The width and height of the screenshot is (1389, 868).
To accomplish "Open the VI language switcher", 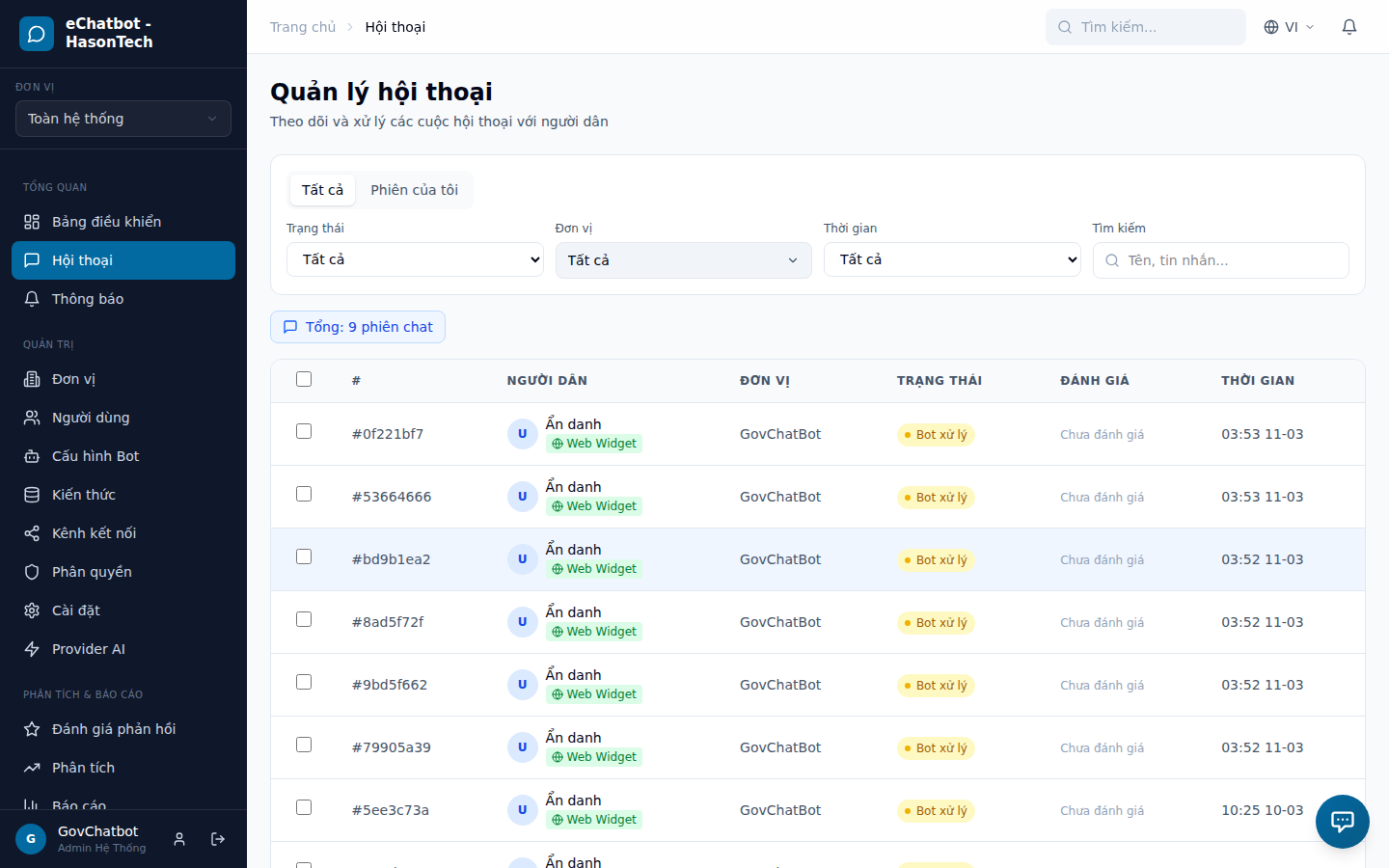I will pyautogui.click(x=1289, y=27).
